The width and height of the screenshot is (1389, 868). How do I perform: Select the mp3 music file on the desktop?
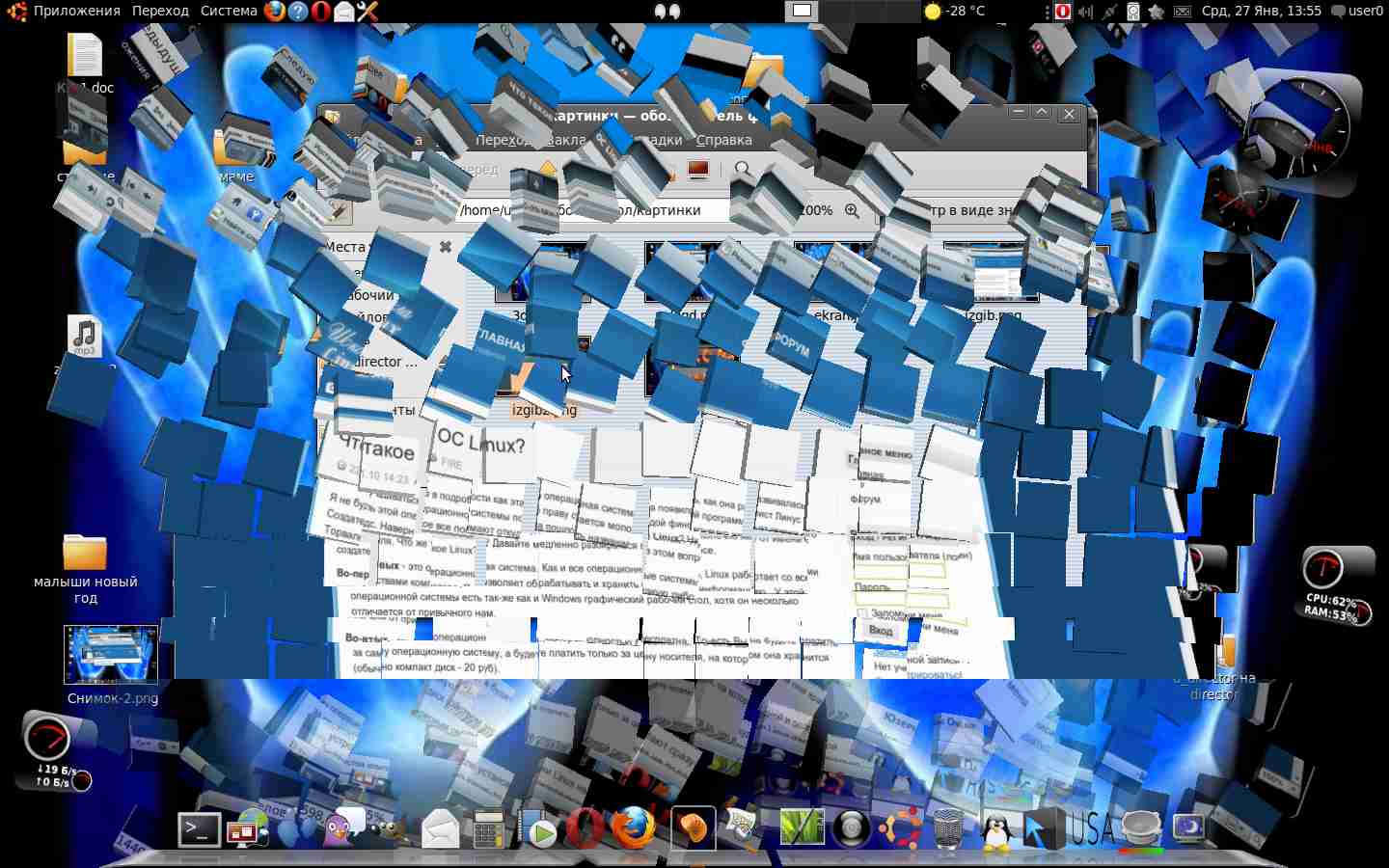pos(85,338)
